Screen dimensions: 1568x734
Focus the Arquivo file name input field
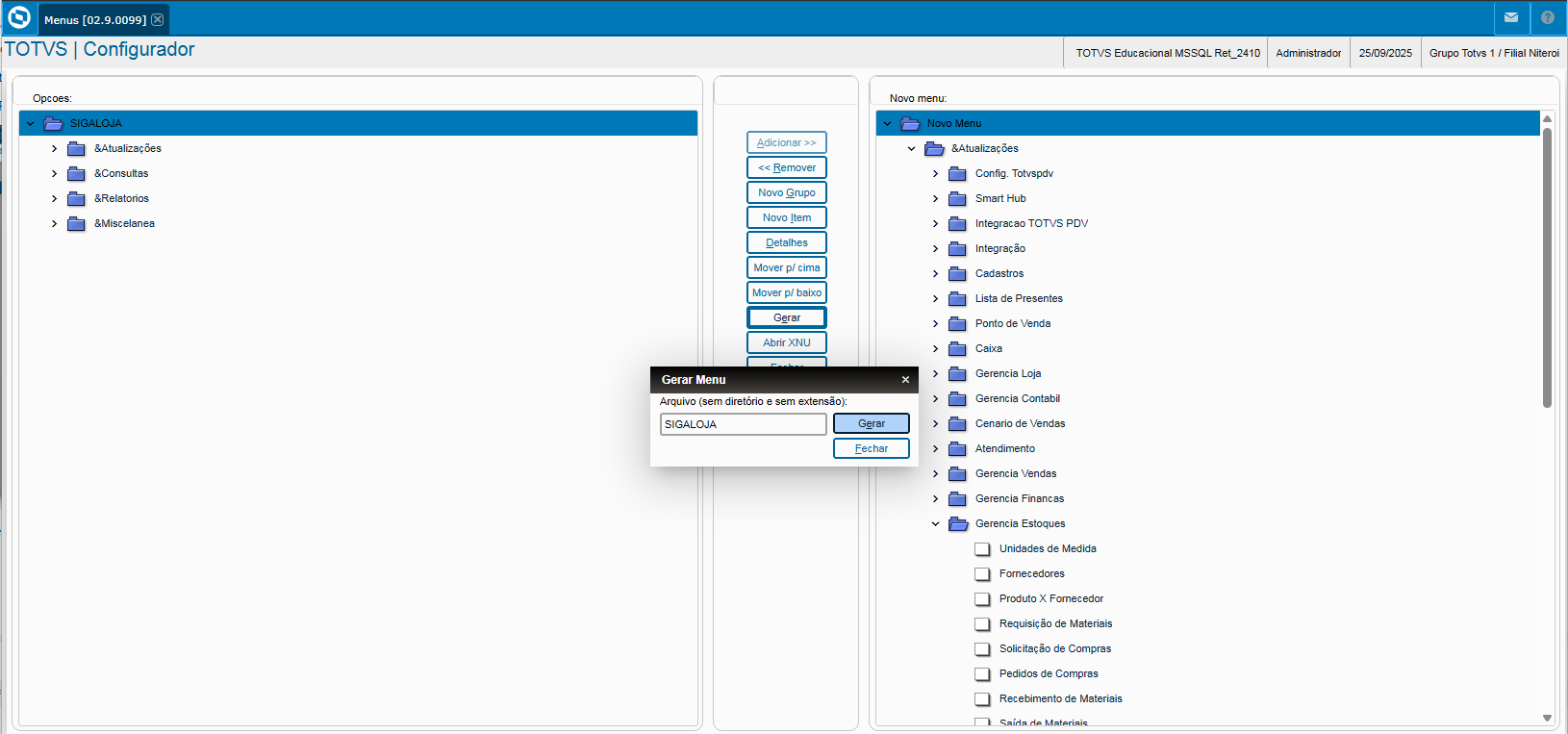743,424
